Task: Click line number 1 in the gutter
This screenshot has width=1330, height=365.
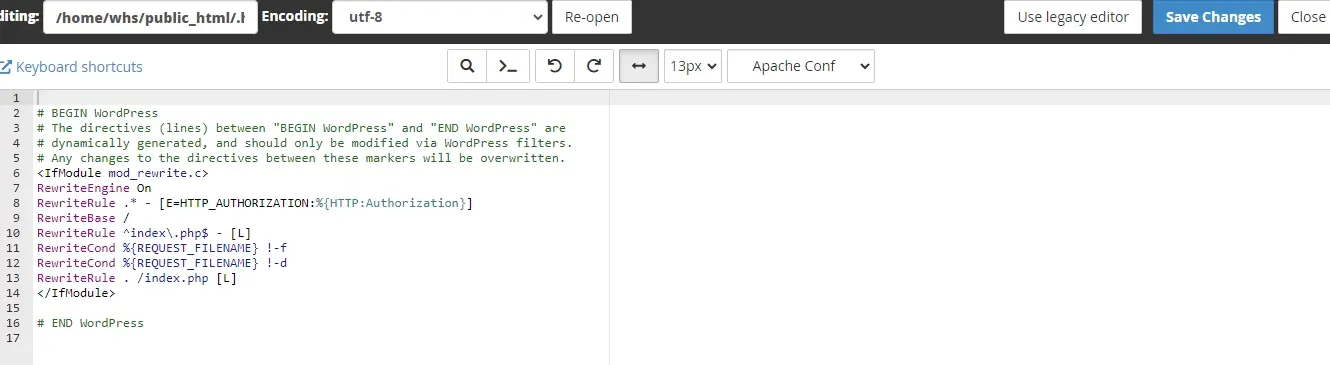Action: (x=16, y=98)
